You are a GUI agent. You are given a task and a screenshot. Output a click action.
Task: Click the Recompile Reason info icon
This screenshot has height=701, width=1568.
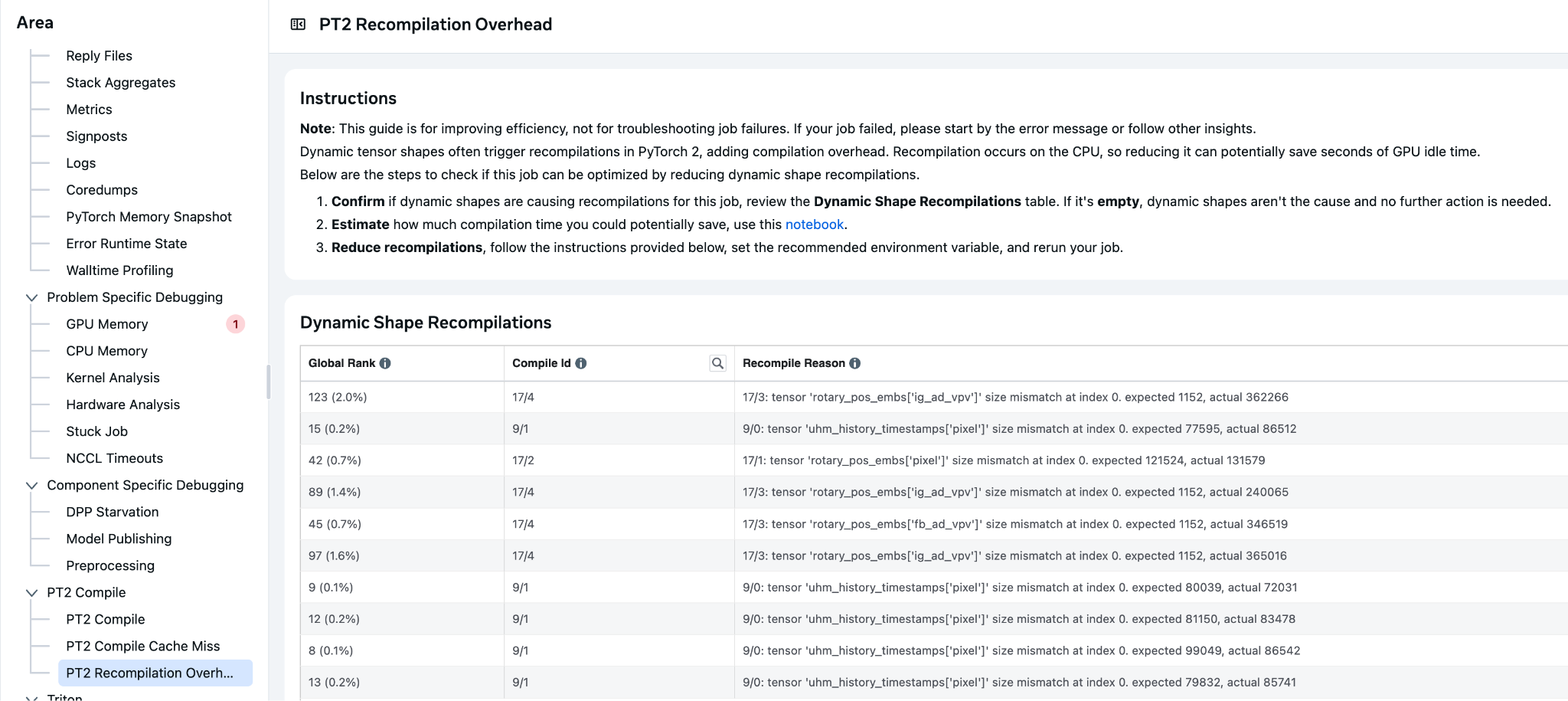point(855,363)
